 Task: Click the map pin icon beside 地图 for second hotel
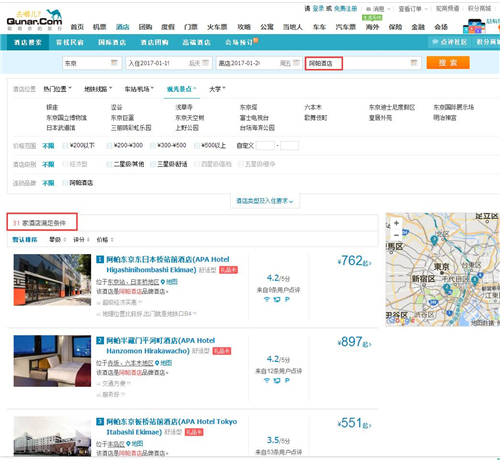coord(157,363)
